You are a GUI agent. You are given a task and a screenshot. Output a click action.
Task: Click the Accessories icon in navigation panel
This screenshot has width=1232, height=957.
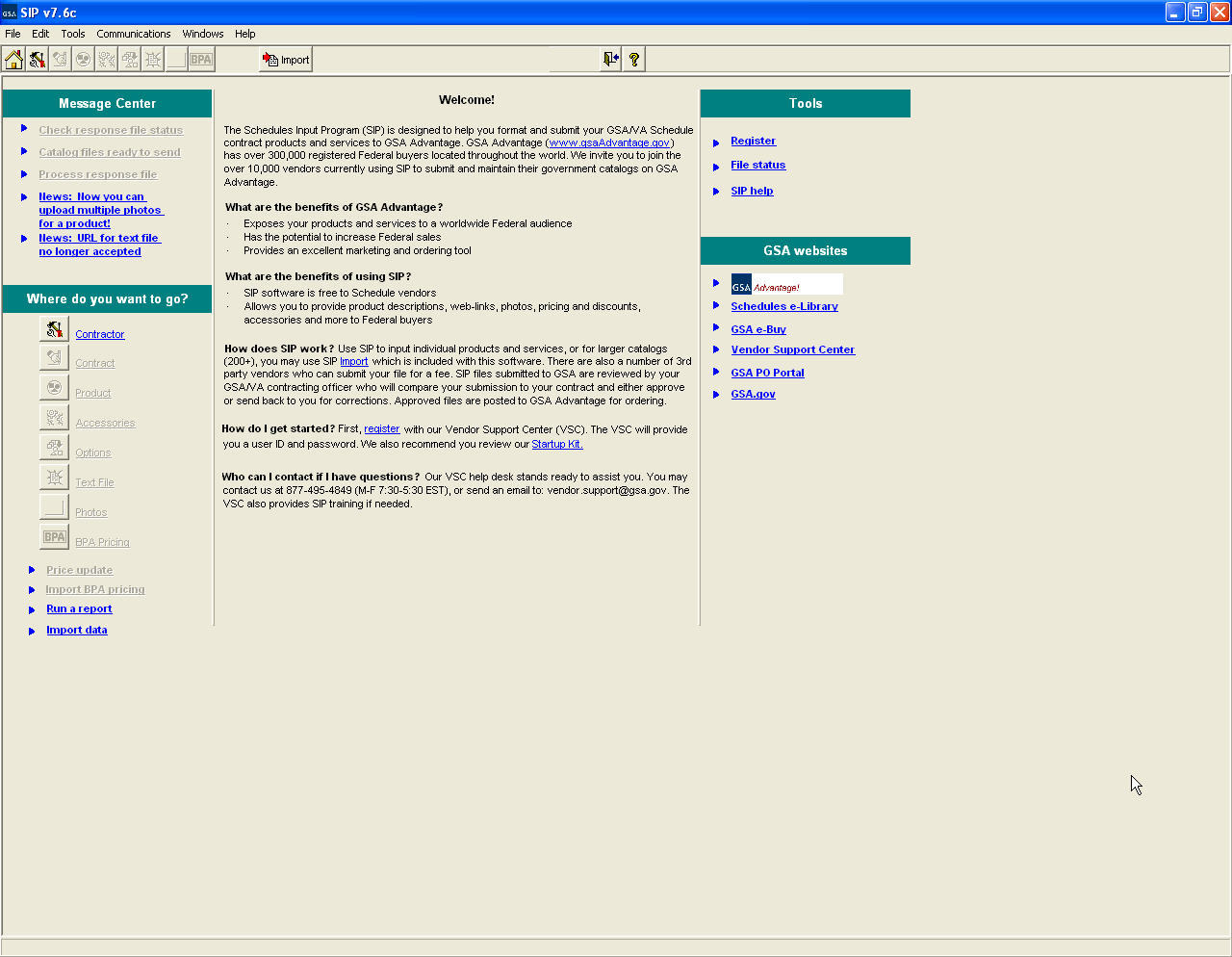point(54,418)
